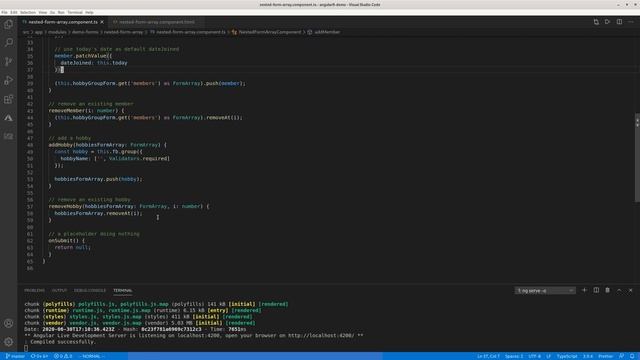Click on line 48 addHobby method declaration
Screen dimensions: 640x360
tap(107, 145)
